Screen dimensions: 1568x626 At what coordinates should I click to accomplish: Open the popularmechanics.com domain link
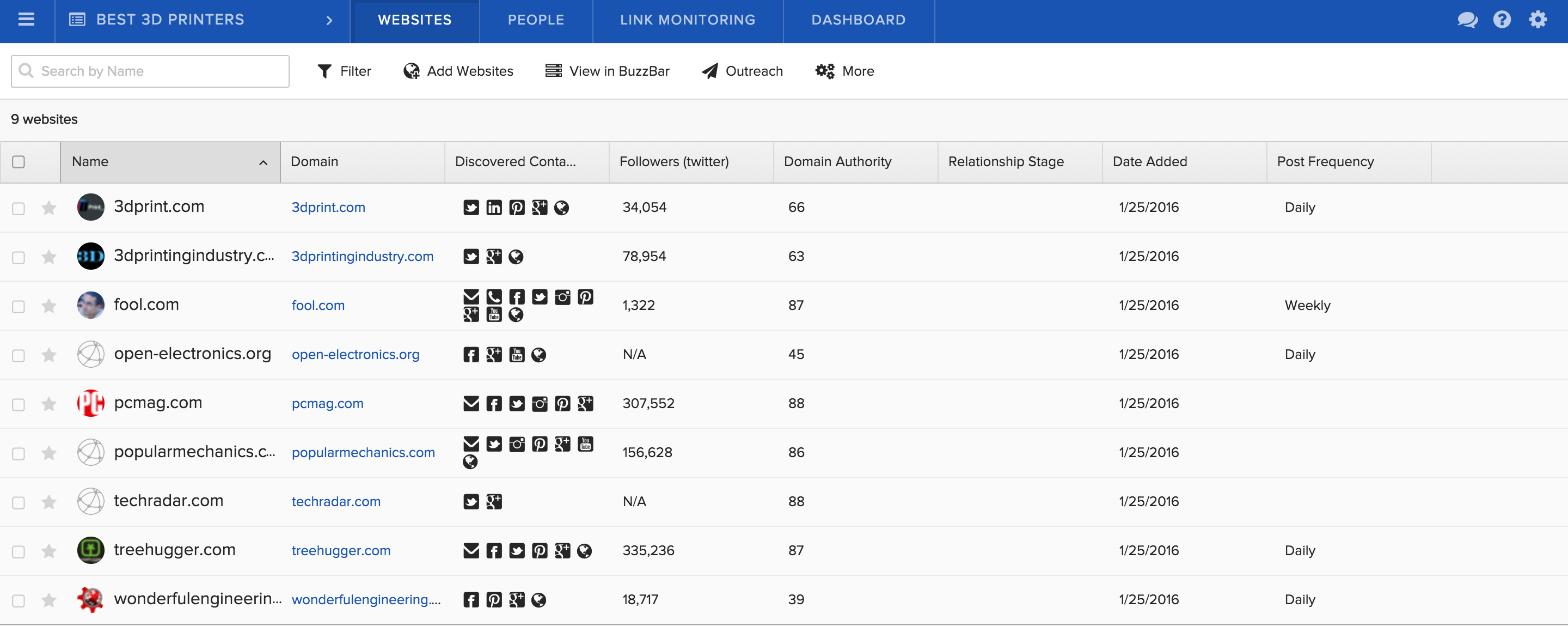click(363, 453)
